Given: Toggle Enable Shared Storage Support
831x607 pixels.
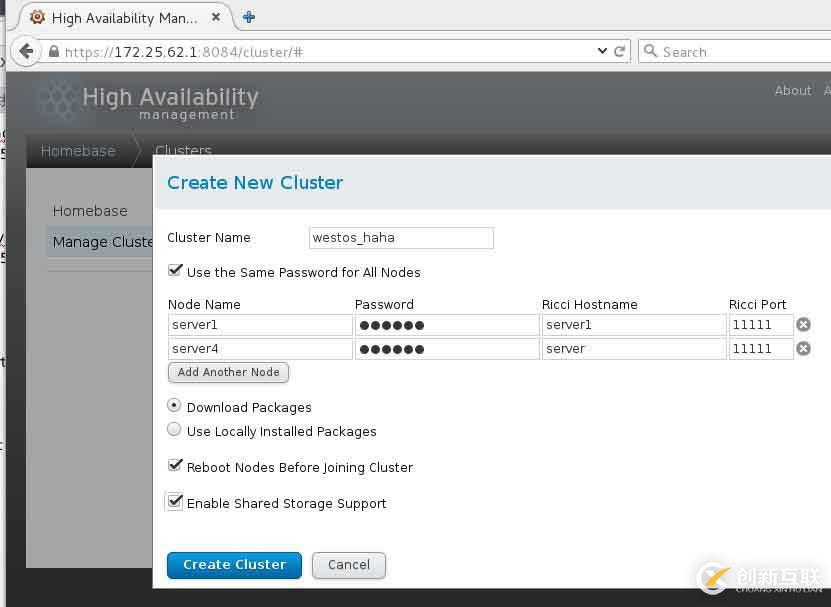Looking at the screenshot, I should click(x=175, y=502).
